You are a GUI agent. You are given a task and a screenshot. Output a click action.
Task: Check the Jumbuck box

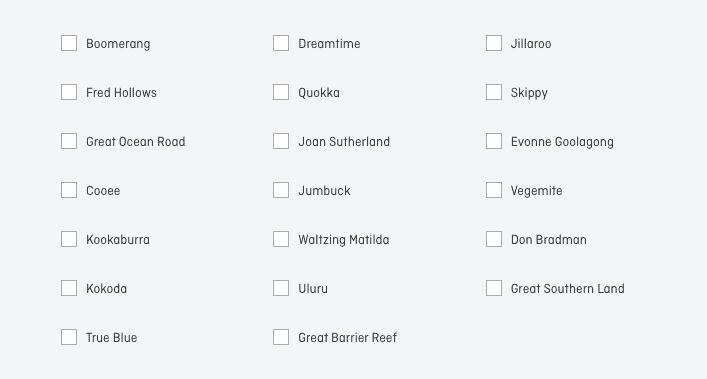tap(281, 190)
